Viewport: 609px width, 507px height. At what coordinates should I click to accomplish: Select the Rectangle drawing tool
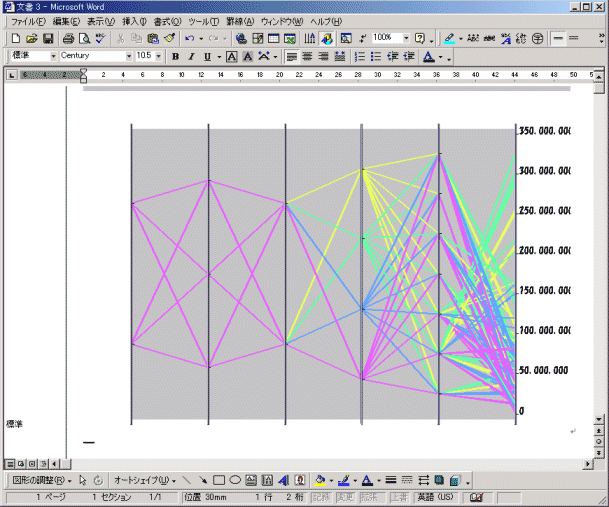[x=219, y=480]
